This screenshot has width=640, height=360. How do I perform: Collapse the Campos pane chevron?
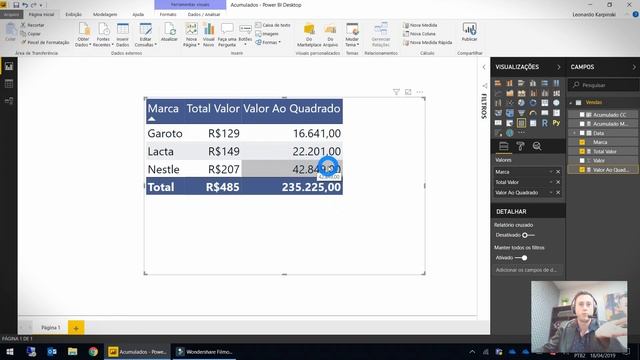(634, 67)
